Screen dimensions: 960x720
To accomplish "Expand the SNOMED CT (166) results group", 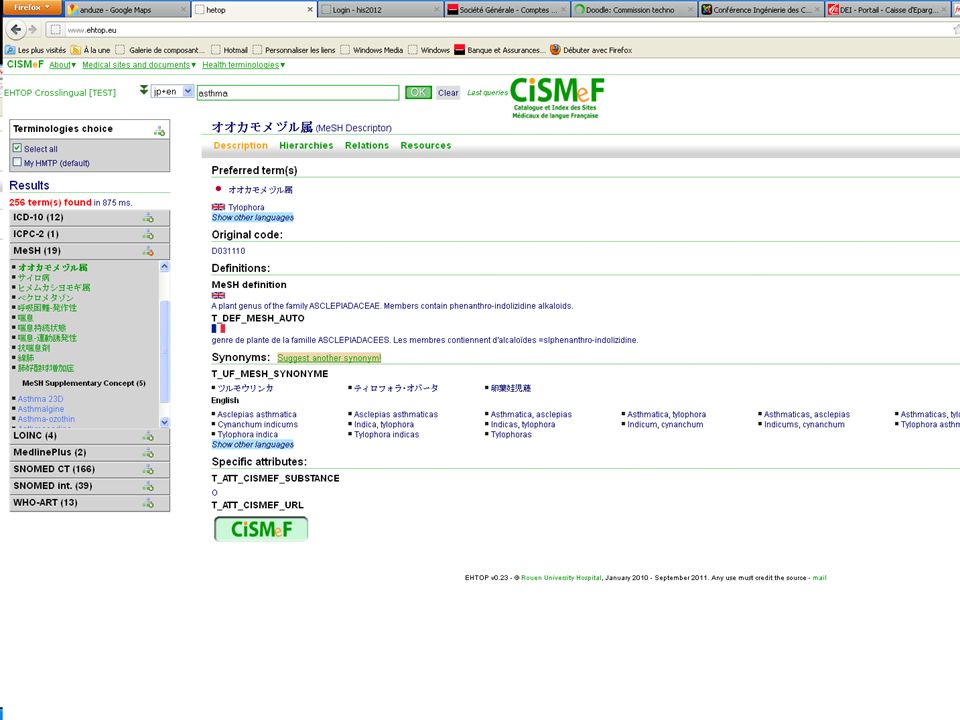I will 90,469.
